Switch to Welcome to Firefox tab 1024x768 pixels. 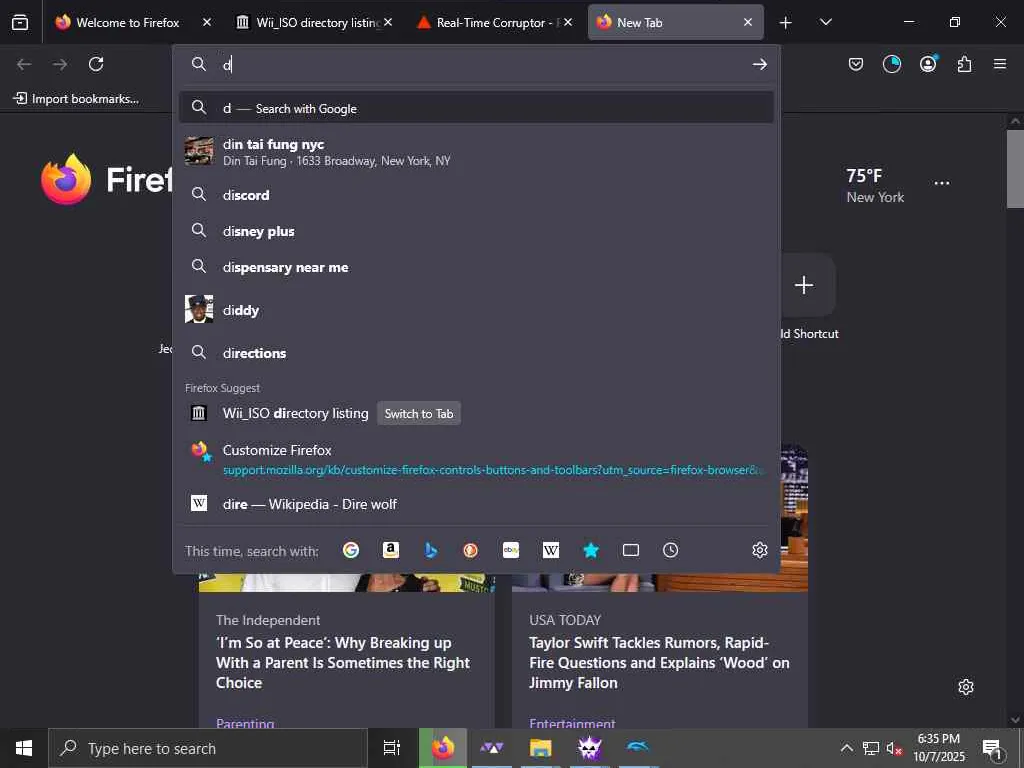[127, 22]
